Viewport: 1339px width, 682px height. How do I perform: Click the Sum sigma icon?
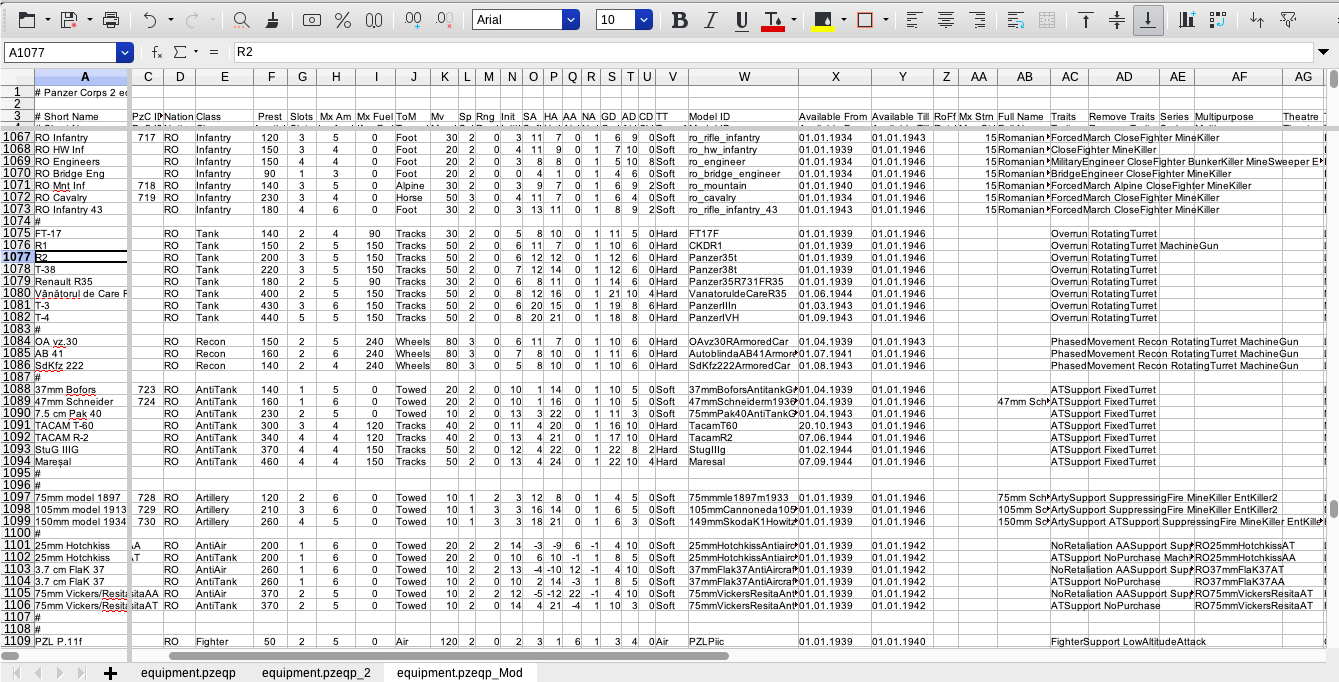(180, 52)
